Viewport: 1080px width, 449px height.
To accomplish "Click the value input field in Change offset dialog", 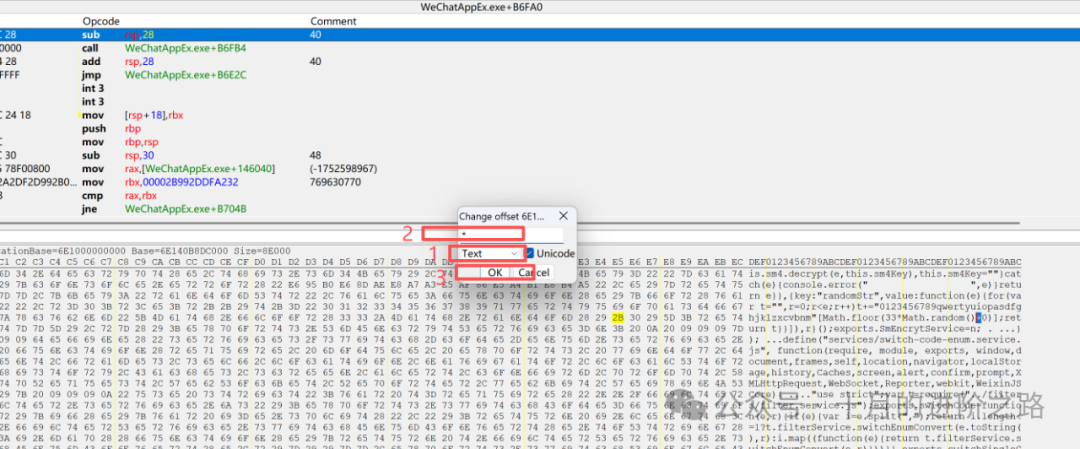I will [x=511, y=235].
